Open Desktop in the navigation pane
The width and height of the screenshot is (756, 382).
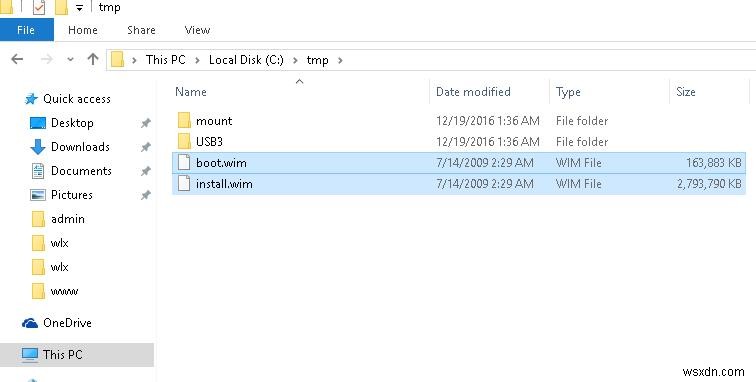72,123
